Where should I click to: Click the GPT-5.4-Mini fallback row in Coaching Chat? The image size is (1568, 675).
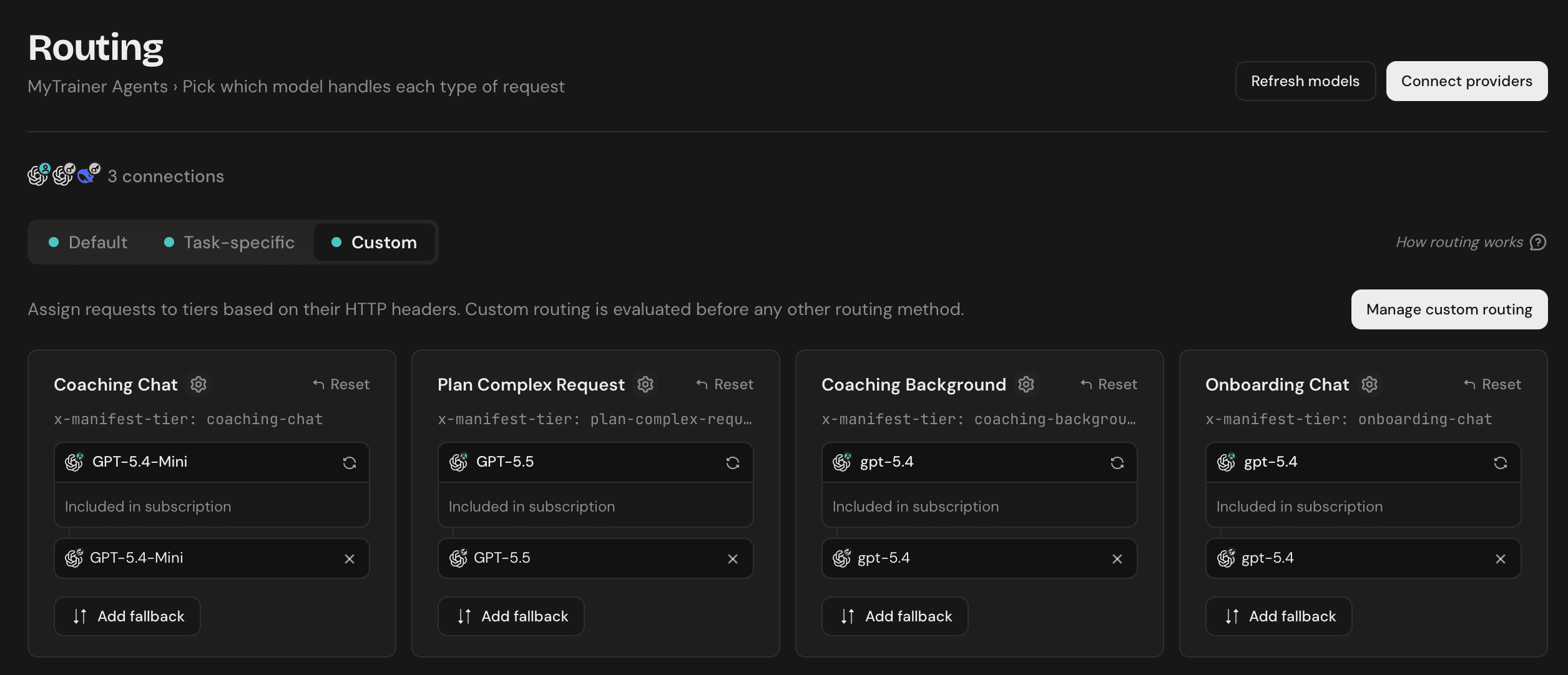(x=212, y=558)
